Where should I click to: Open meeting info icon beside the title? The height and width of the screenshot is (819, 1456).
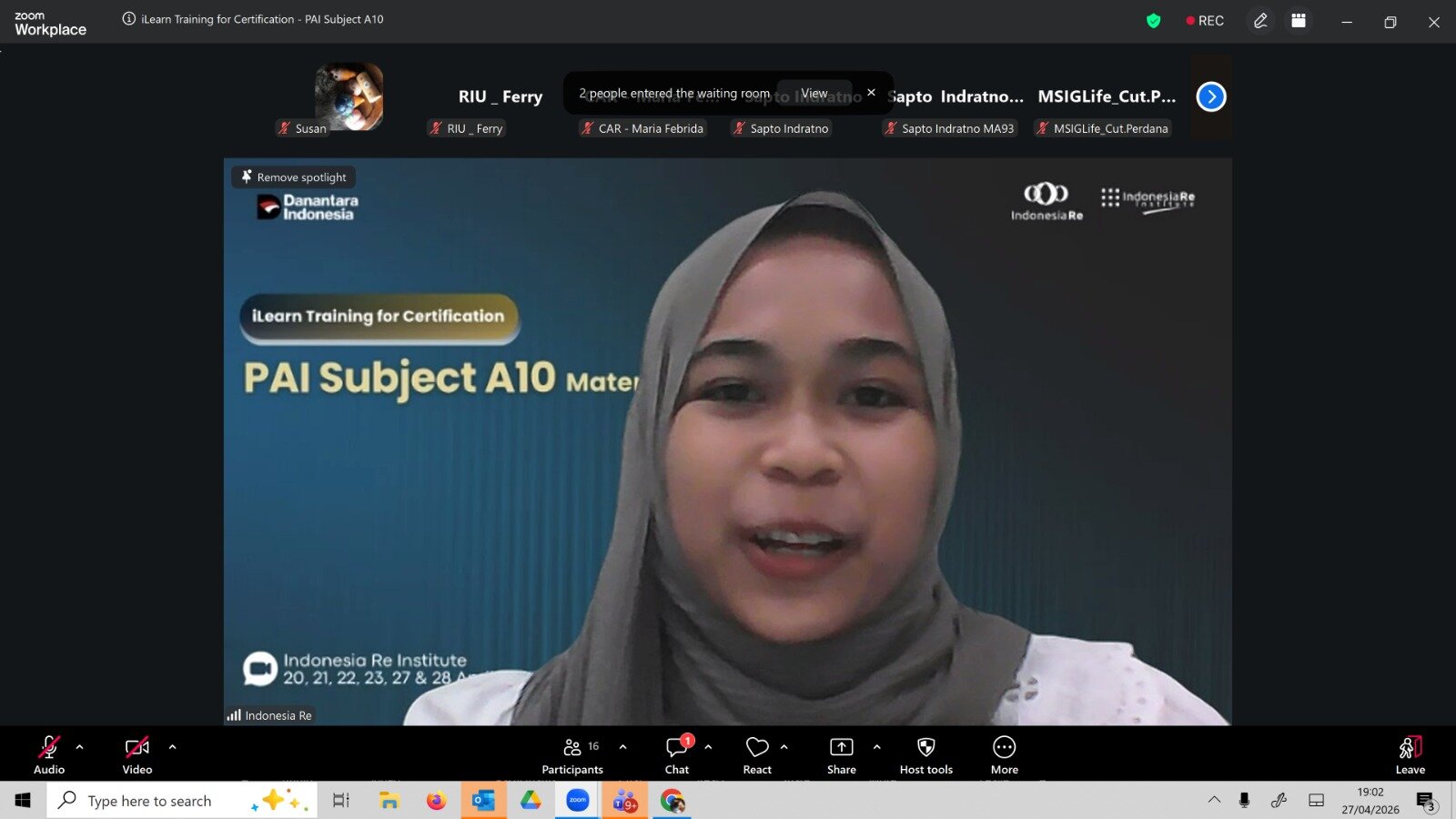[x=129, y=19]
